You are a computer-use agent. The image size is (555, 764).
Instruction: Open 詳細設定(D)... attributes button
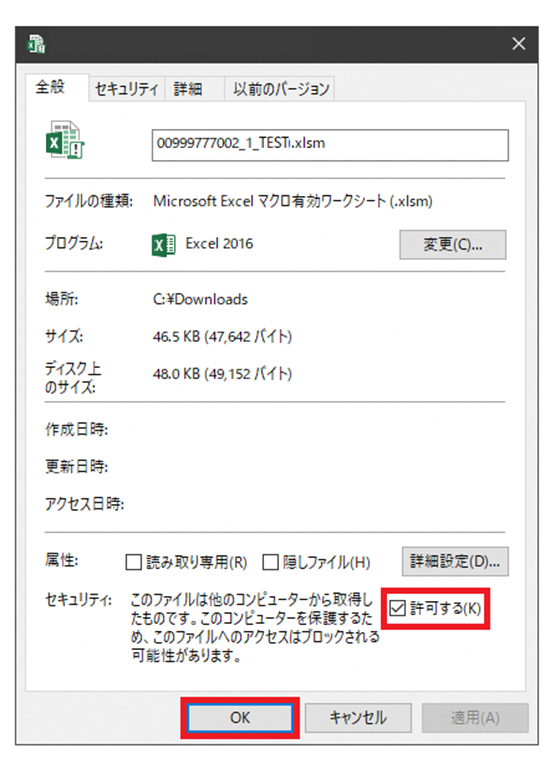455,561
